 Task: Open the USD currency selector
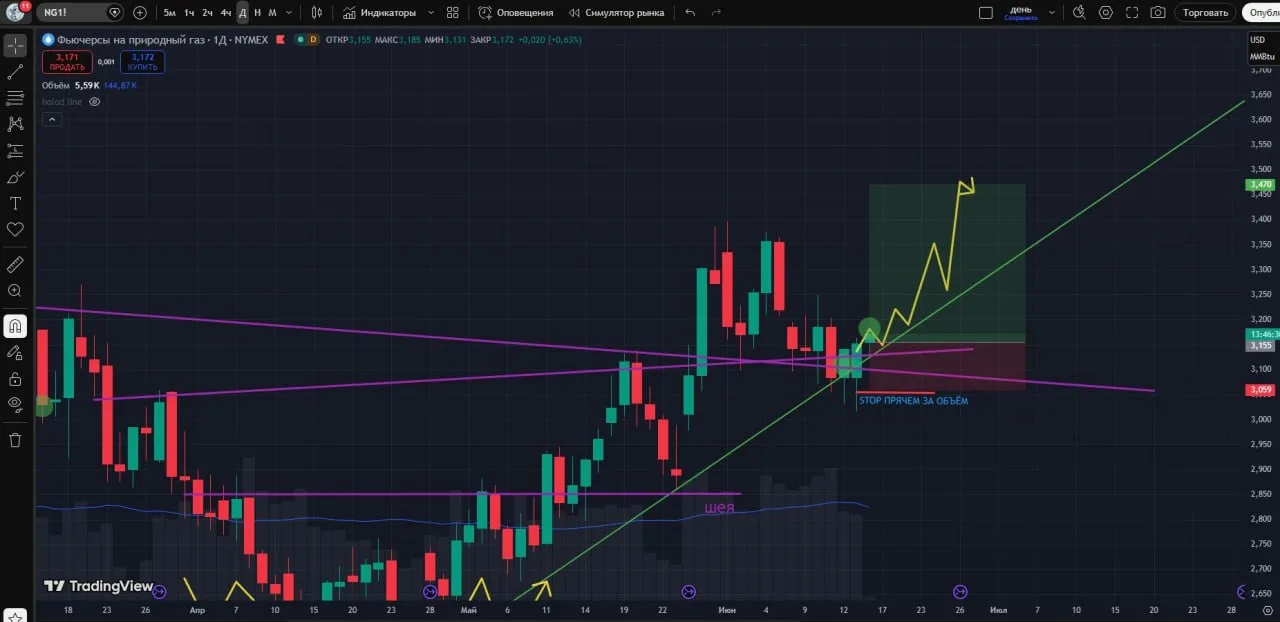coord(1257,40)
